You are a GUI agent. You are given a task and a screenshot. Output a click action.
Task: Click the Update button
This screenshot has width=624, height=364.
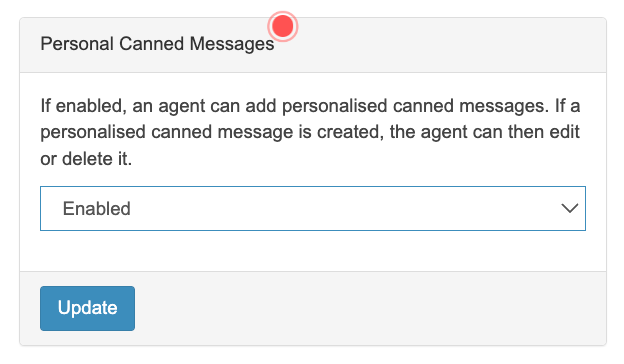(x=88, y=308)
